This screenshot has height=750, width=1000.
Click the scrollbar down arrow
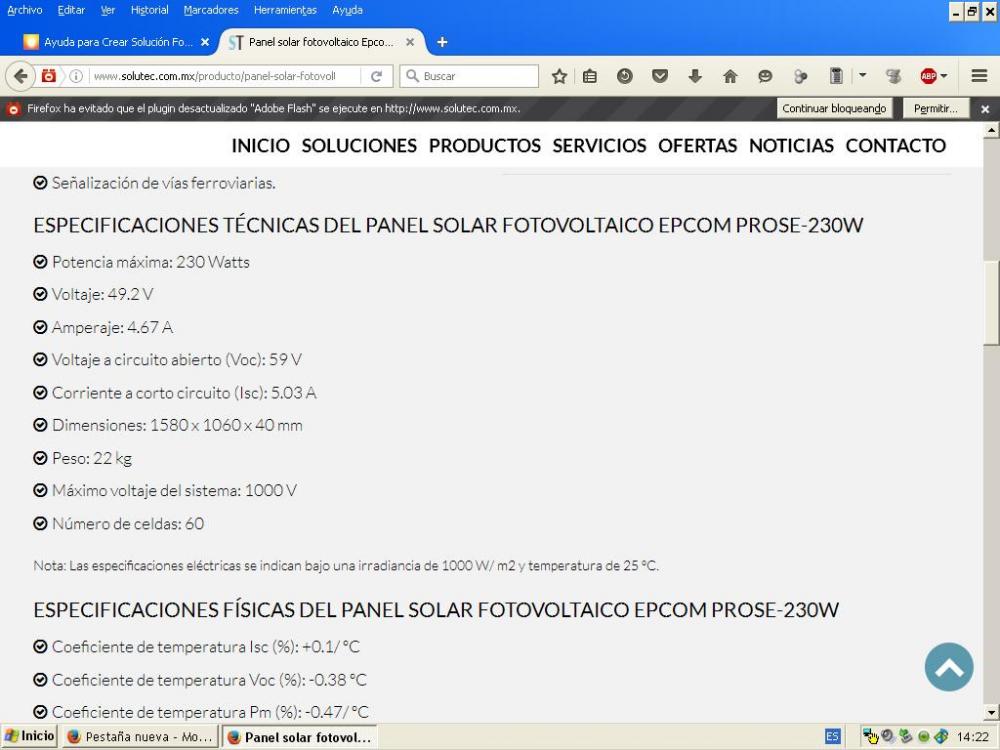coord(991,712)
